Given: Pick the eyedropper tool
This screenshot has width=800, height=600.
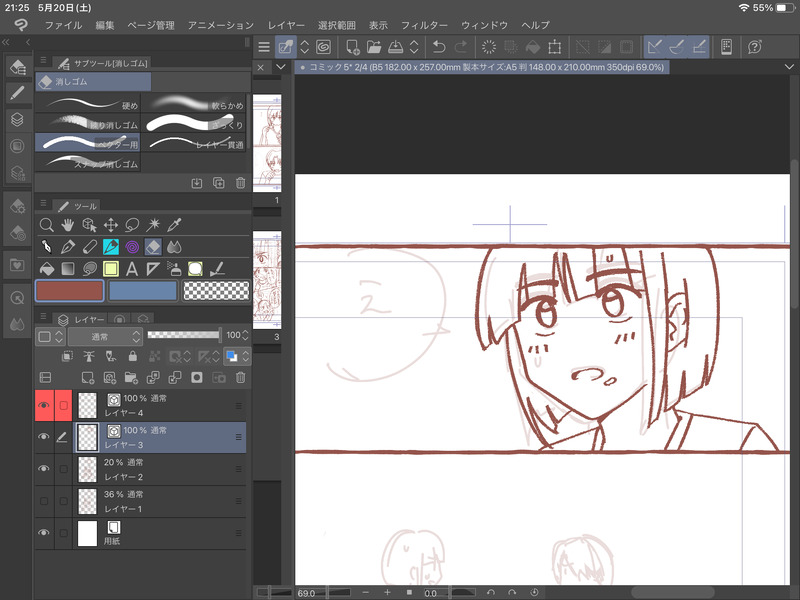Looking at the screenshot, I should point(175,225).
